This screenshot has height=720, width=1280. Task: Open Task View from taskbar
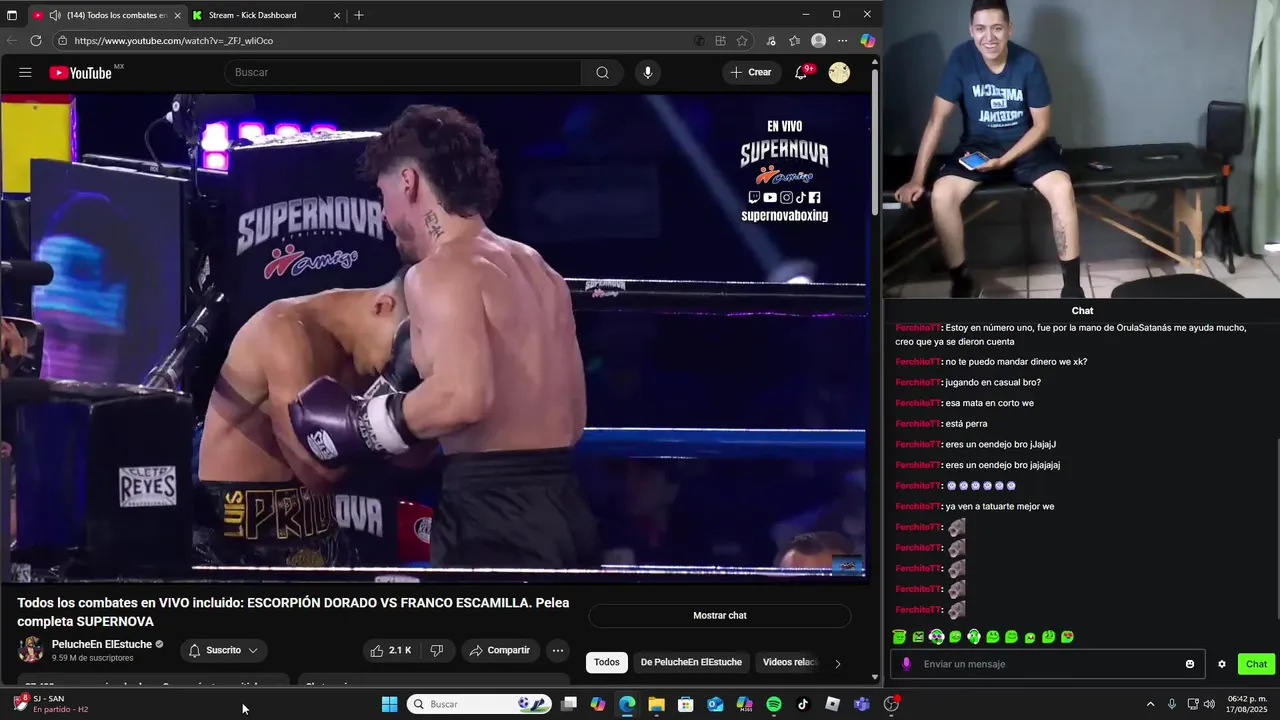tap(569, 704)
